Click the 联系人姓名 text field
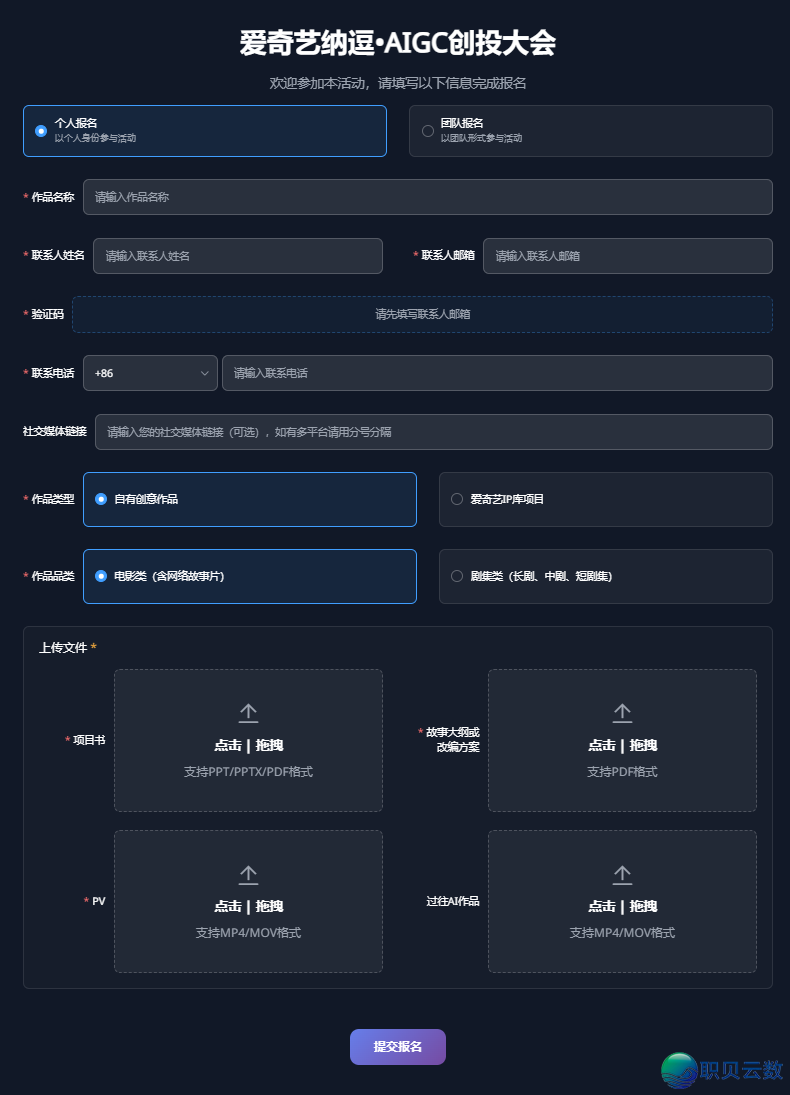 tap(237, 256)
